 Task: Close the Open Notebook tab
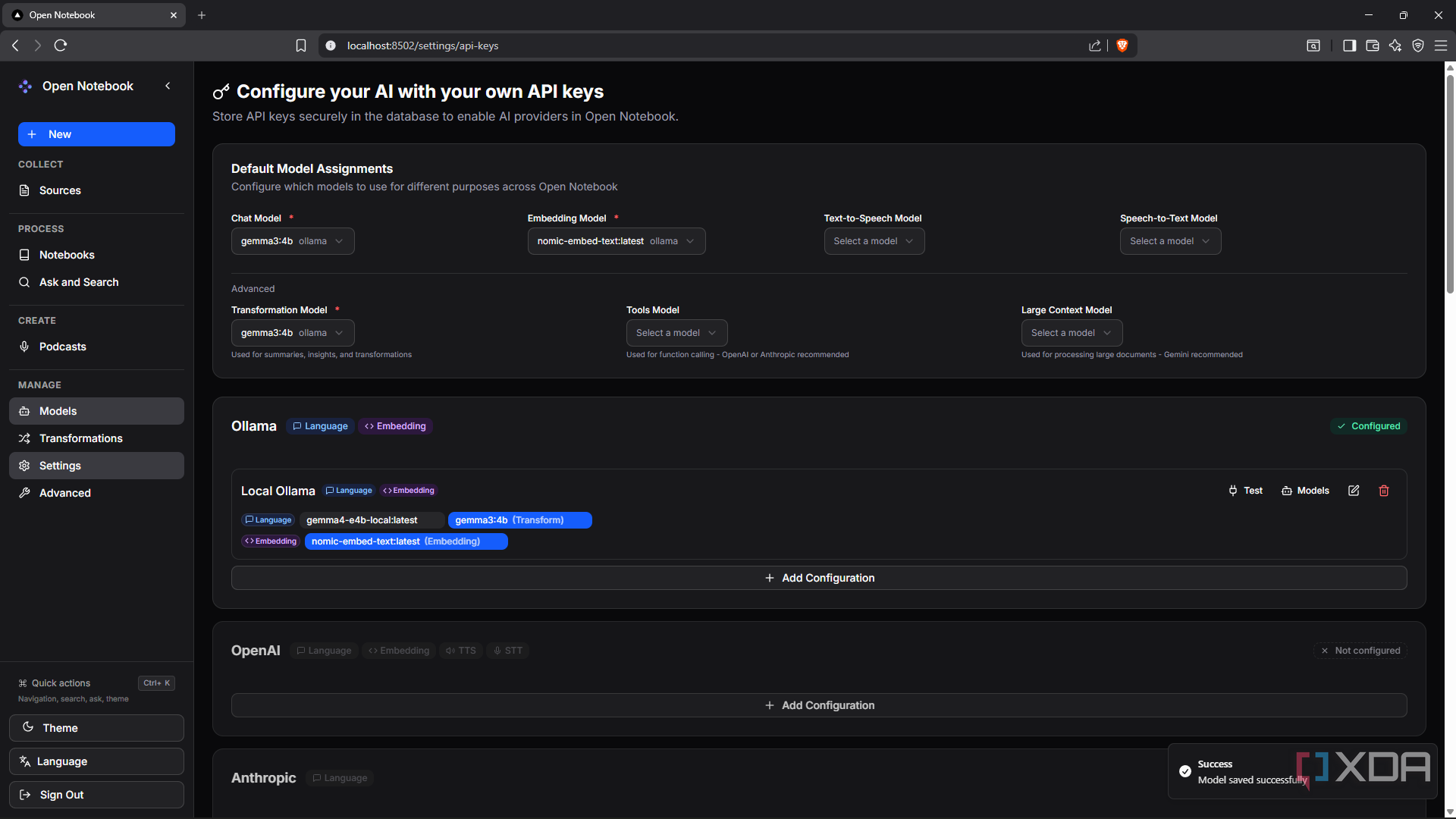coord(174,15)
